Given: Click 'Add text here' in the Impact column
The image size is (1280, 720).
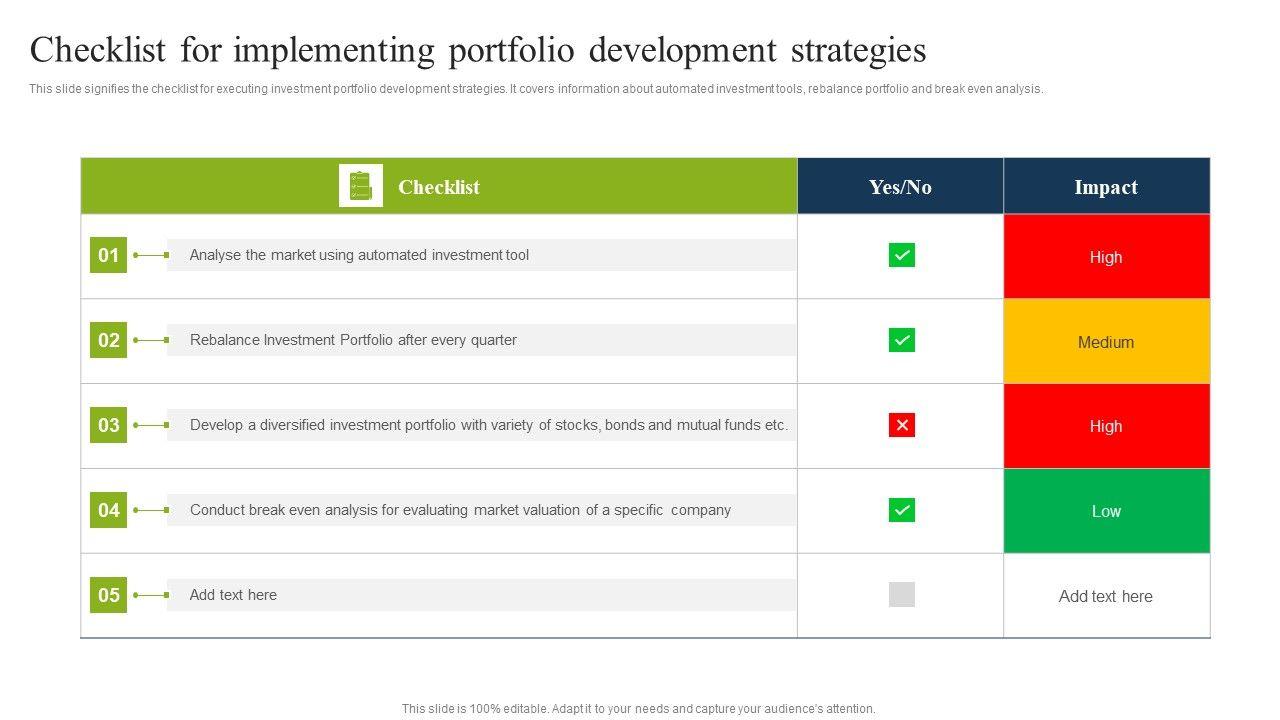Looking at the screenshot, I should pyautogui.click(x=1106, y=596).
